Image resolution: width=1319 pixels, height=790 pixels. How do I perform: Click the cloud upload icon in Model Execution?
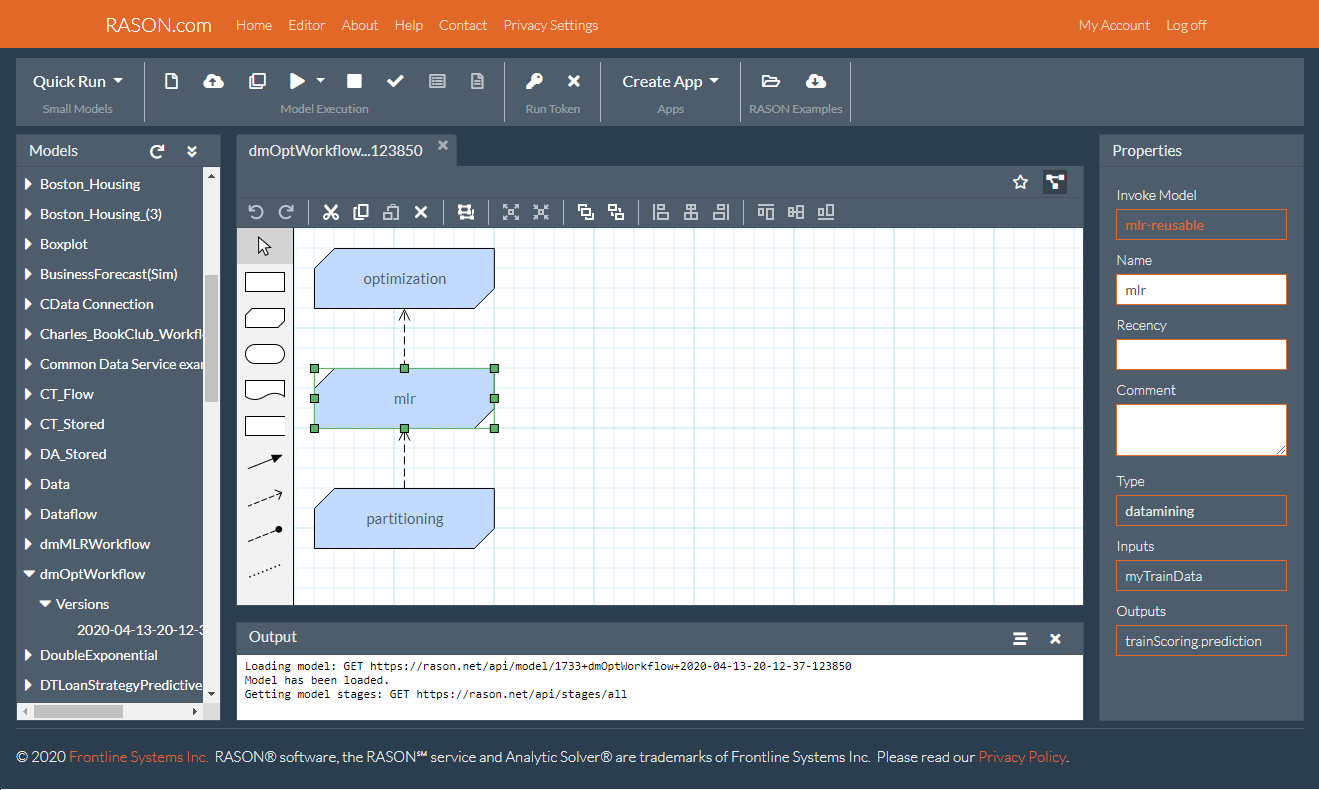[x=213, y=81]
